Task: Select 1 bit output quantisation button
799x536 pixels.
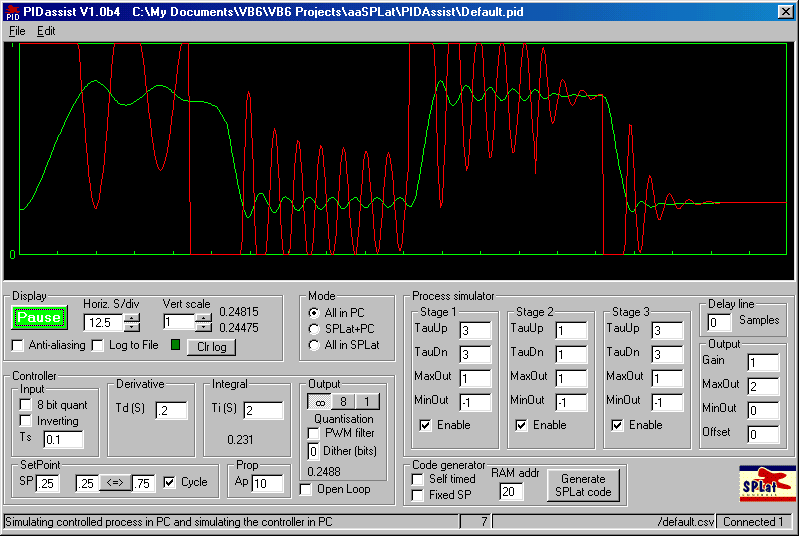Action: pos(366,402)
